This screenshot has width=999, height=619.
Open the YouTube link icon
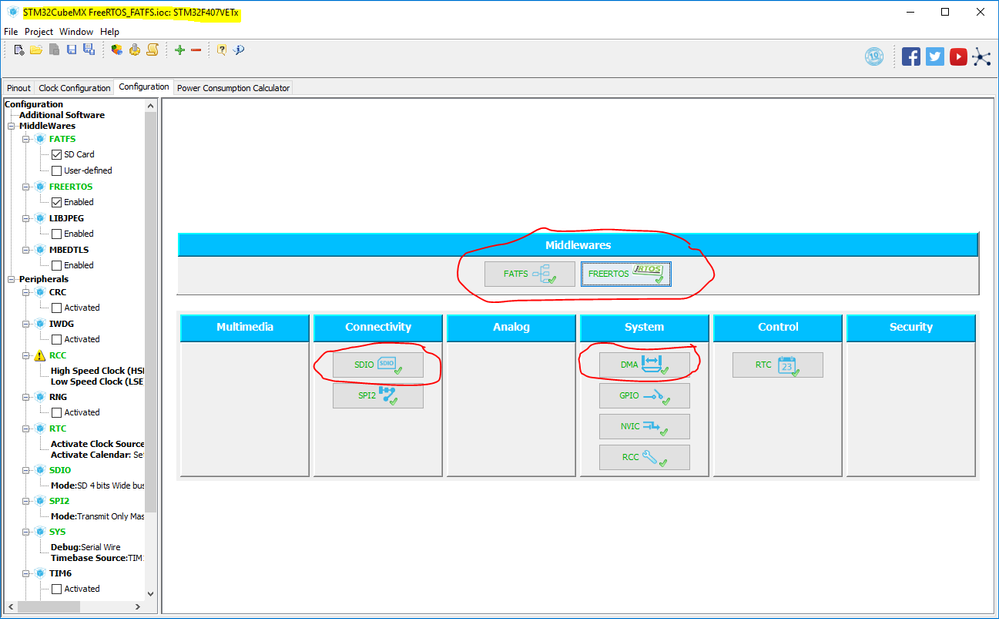(x=958, y=57)
